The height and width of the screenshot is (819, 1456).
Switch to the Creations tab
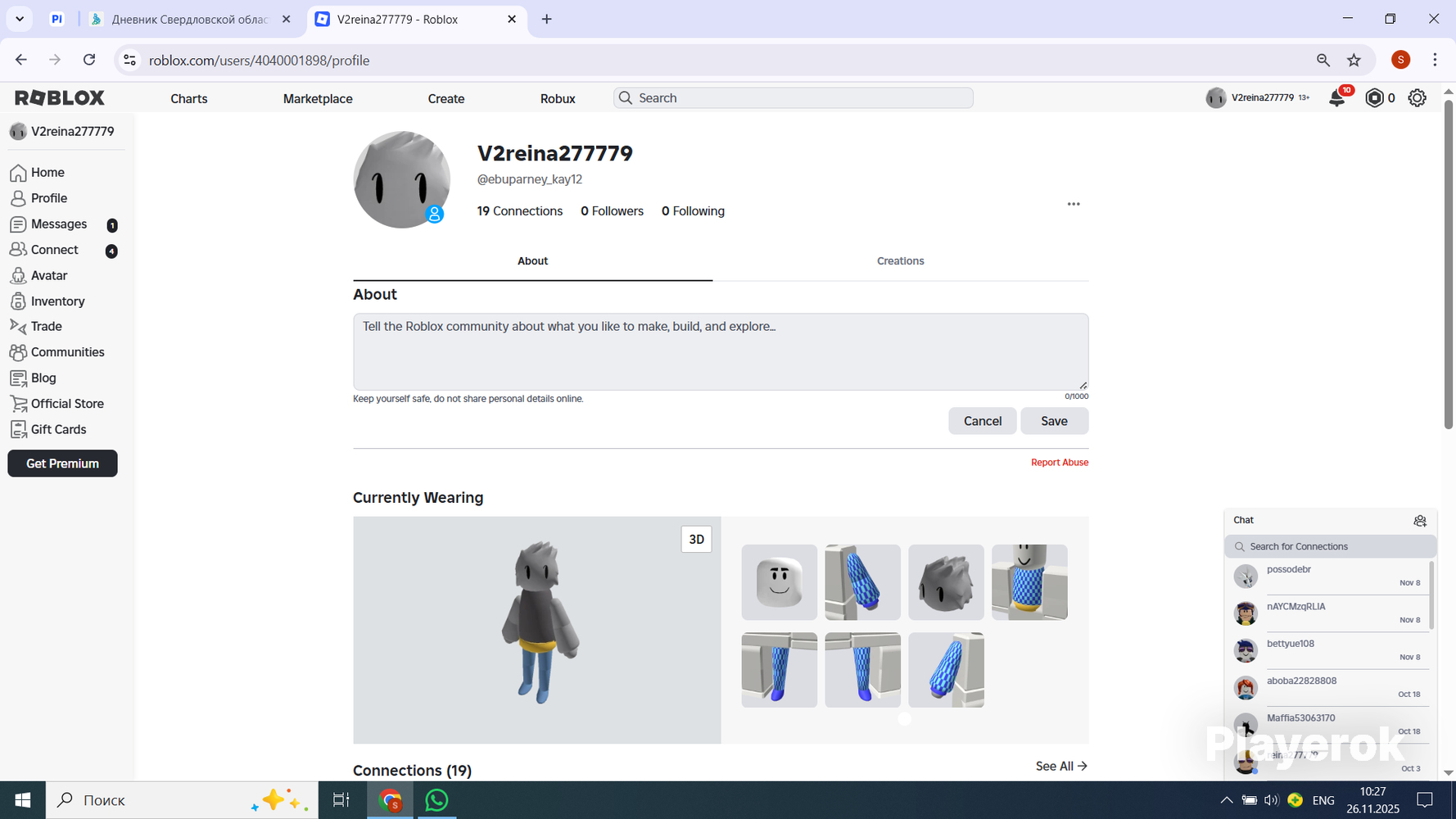pos(901,261)
